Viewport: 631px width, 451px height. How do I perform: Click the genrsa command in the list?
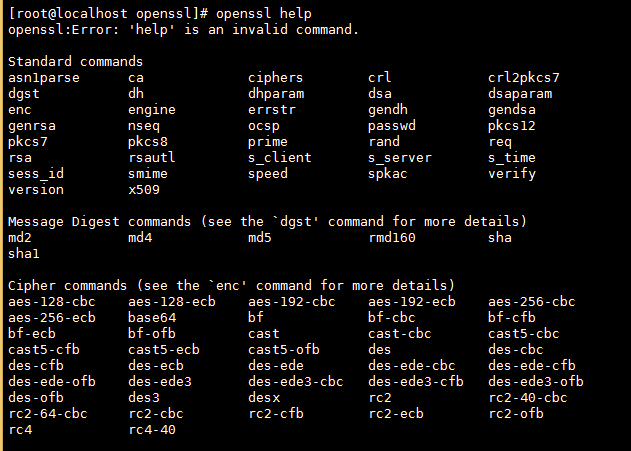click(32, 125)
